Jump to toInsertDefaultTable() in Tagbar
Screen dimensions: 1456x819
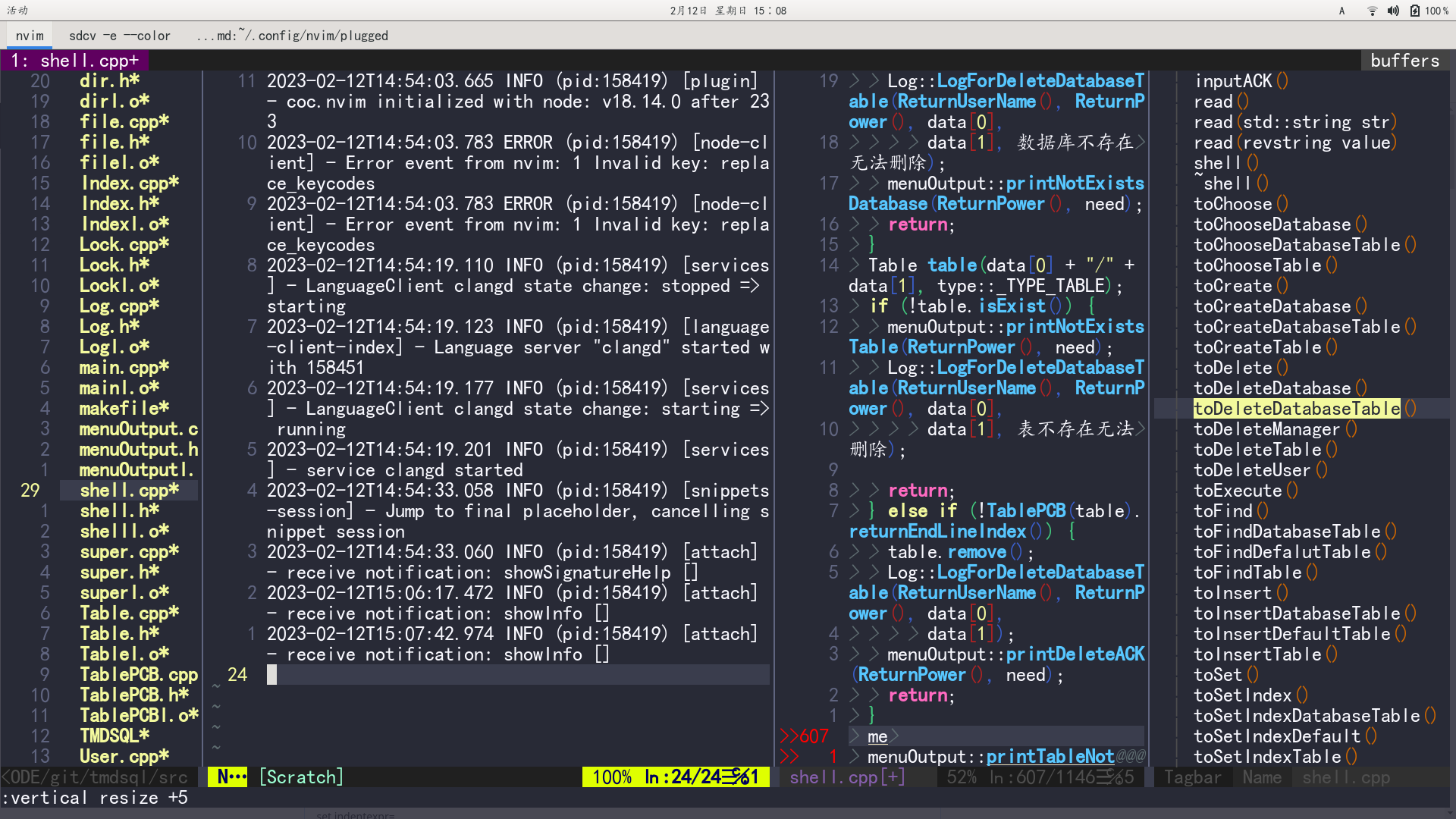point(1300,634)
